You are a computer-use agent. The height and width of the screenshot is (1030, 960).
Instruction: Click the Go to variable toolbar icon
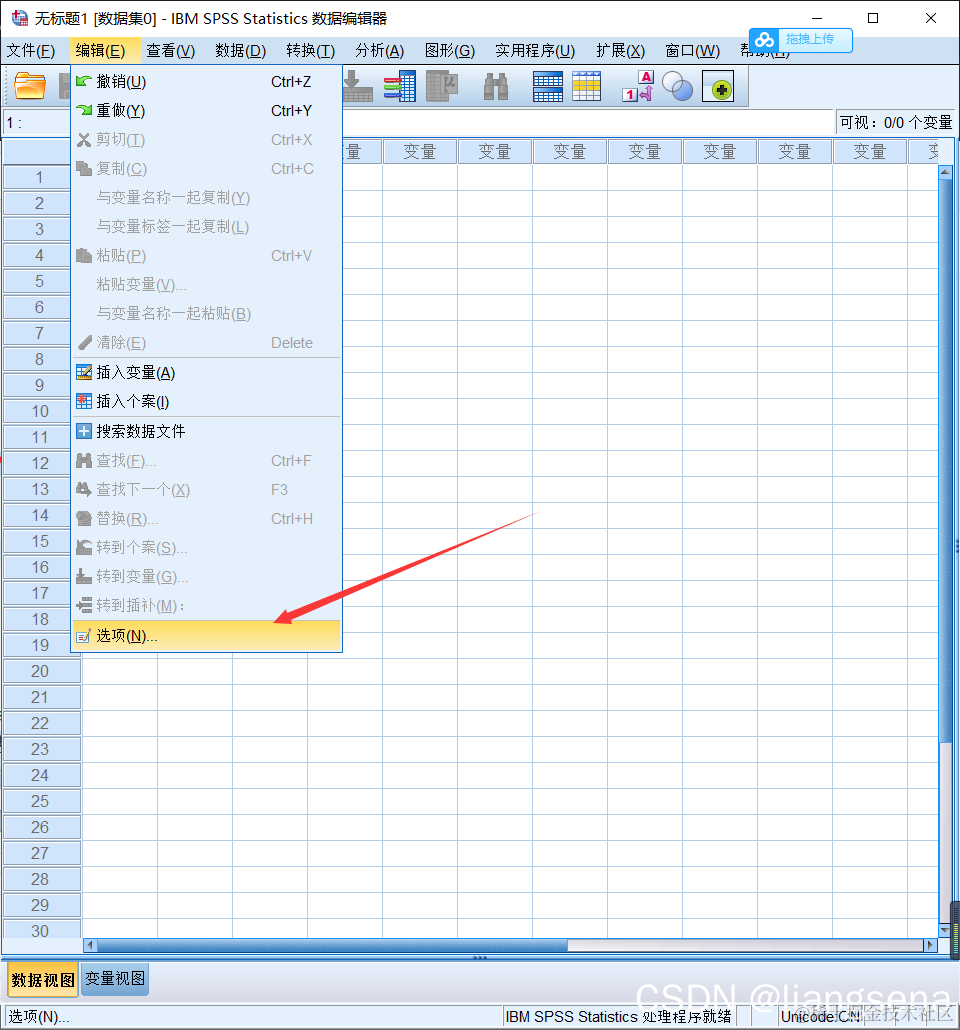(x=358, y=87)
